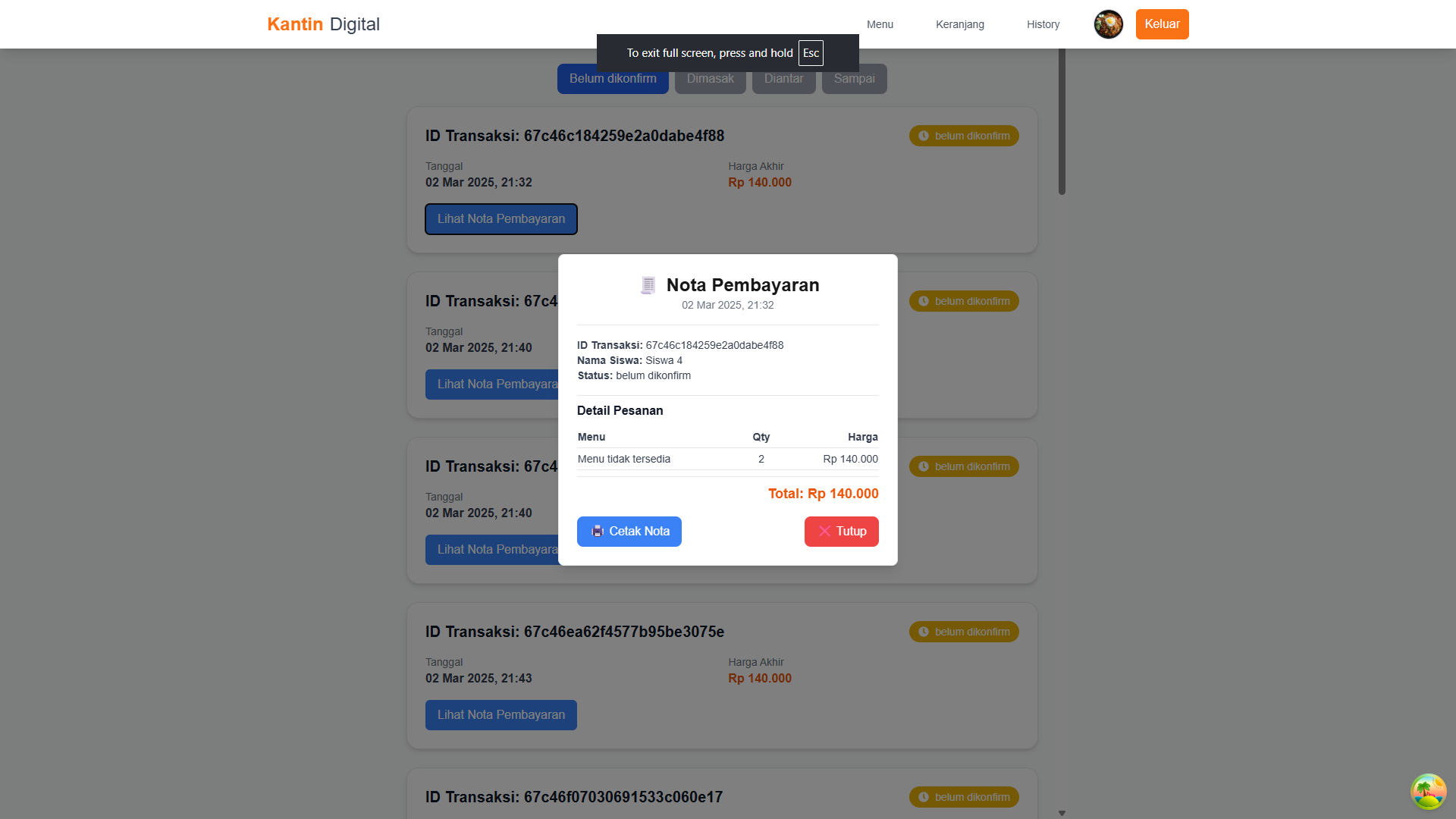Close the receipt with Tutup button
The width and height of the screenshot is (1456, 819).
(842, 532)
